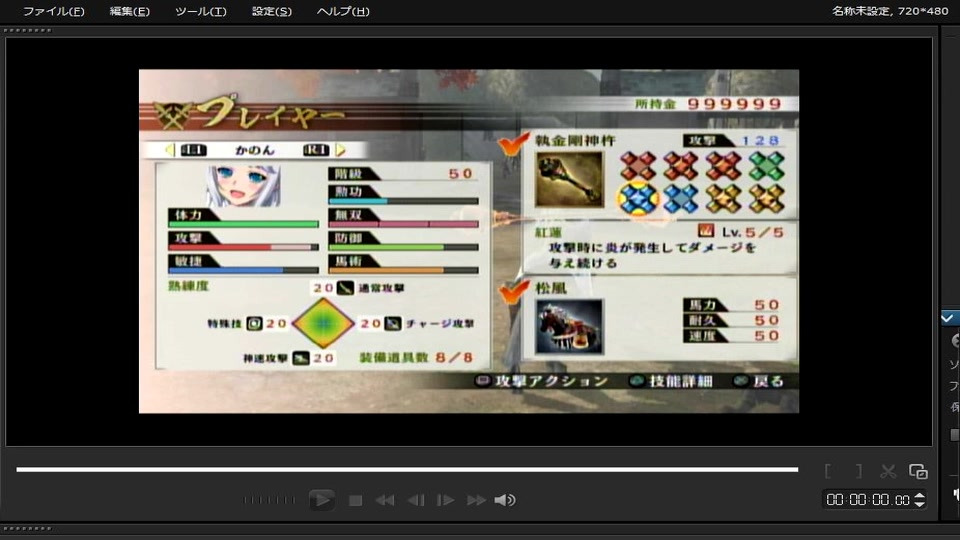Image resolution: width=960 pixels, height=540 pixels.
Task: Select the video preview showing the game screen
Action: pos(469,241)
